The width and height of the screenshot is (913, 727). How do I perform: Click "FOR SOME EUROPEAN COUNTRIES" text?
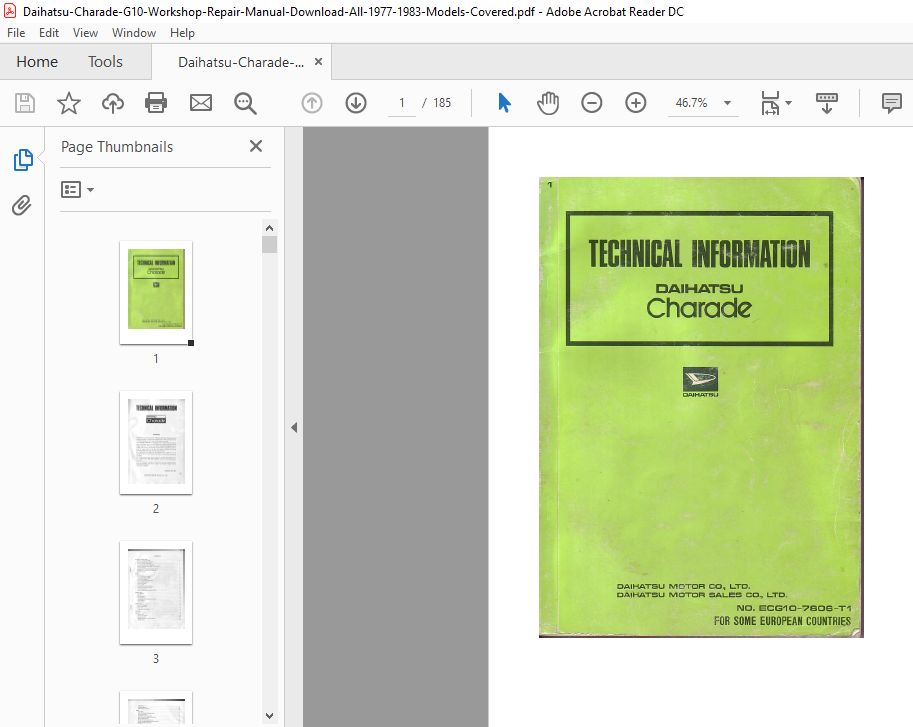coord(782,621)
